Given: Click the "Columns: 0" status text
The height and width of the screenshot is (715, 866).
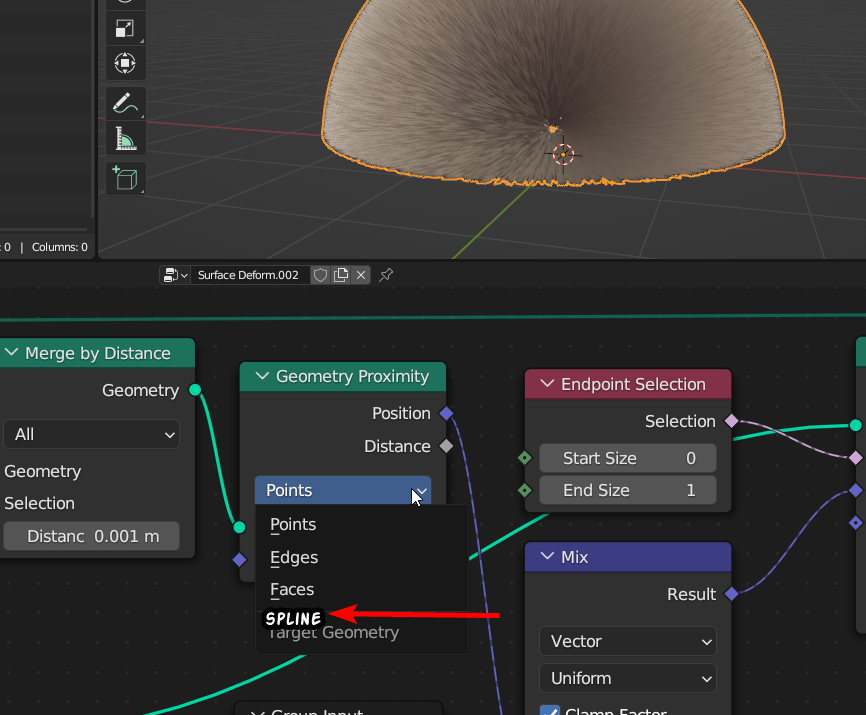Looking at the screenshot, I should pos(60,247).
